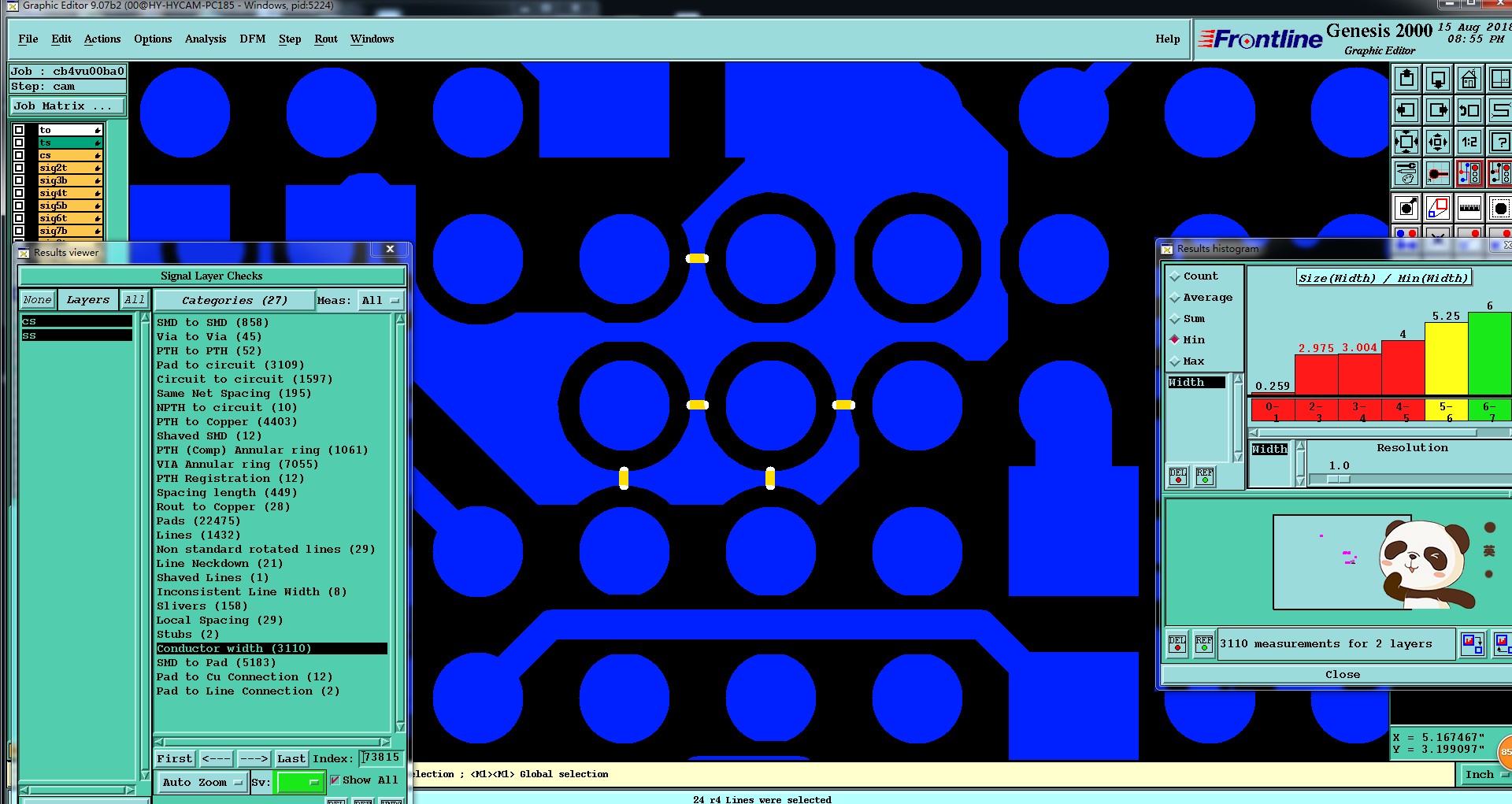Screen dimensions: 1512x804
Task: Toggle display checkbox for layer to
Action: 19,130
